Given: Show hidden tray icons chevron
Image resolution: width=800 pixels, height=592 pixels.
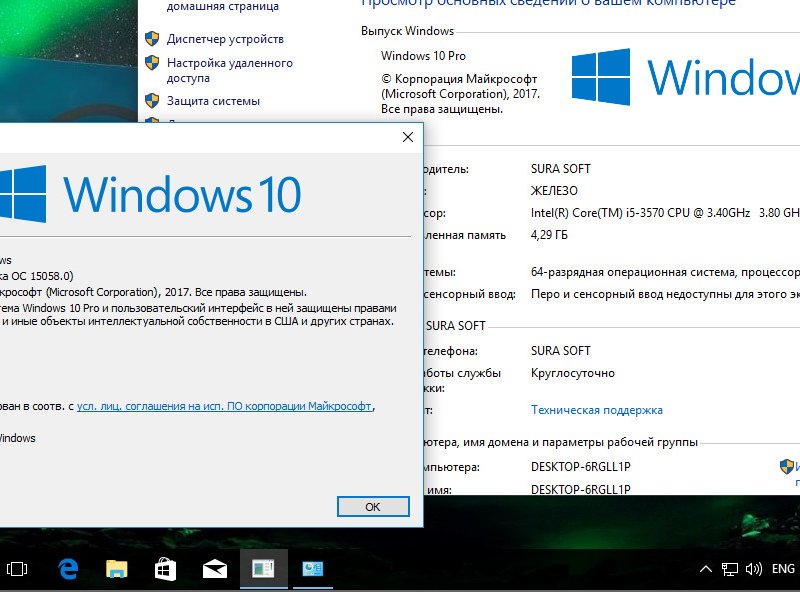Looking at the screenshot, I should (x=706, y=569).
